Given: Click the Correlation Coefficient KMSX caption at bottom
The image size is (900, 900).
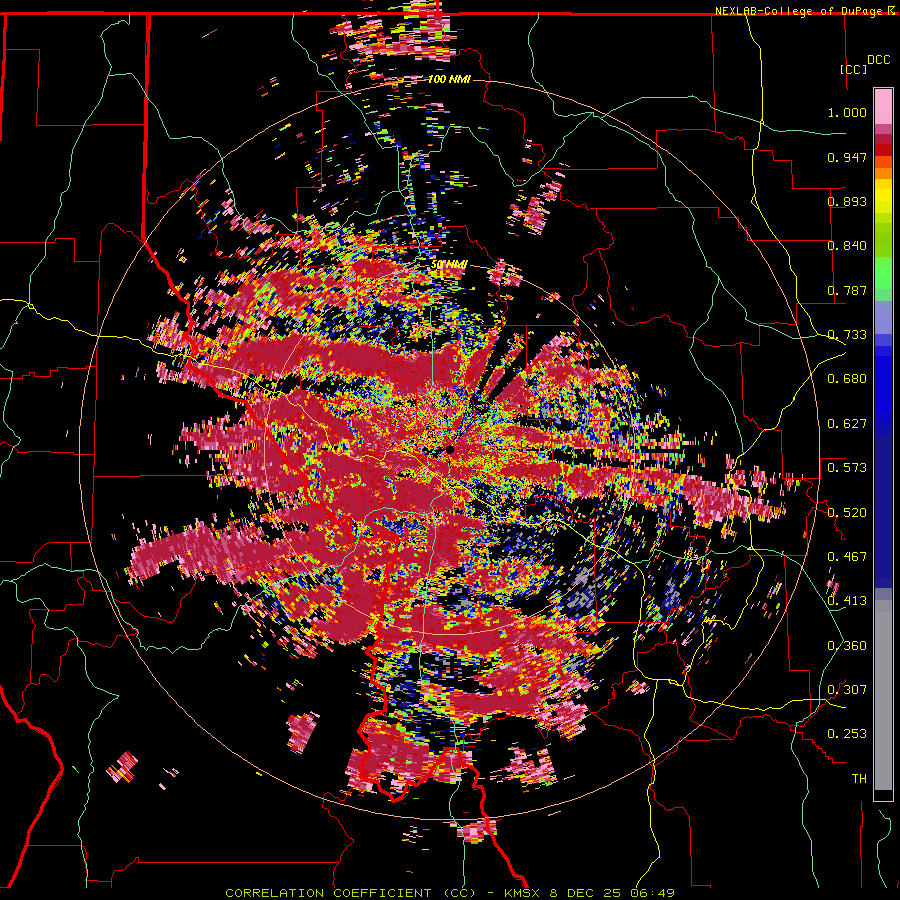Looking at the screenshot, I should (450, 893).
